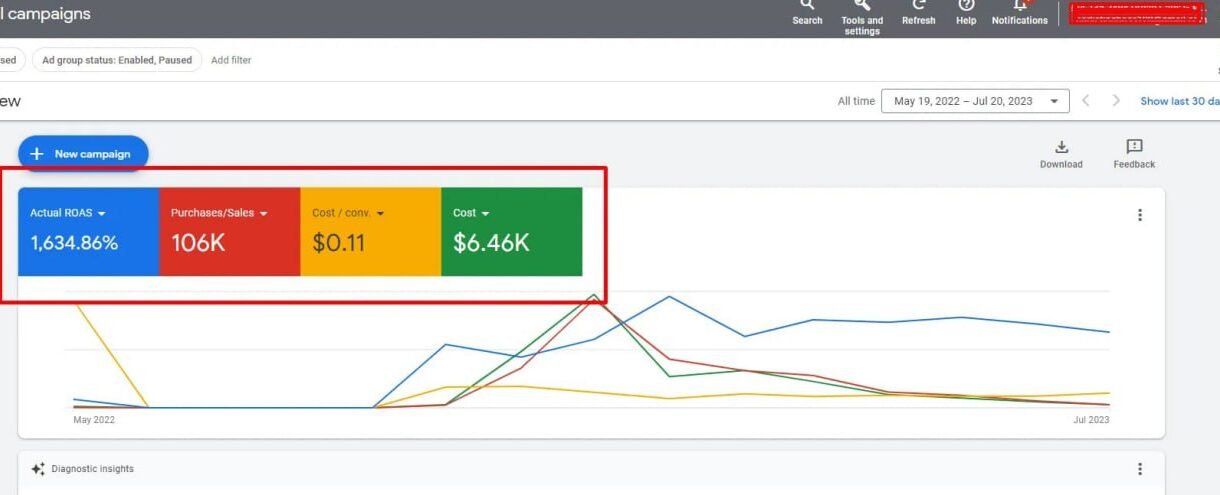Screen dimensions: 1220x495
Task: Expand the Actual ROAS metric dropdown
Action: point(102,214)
